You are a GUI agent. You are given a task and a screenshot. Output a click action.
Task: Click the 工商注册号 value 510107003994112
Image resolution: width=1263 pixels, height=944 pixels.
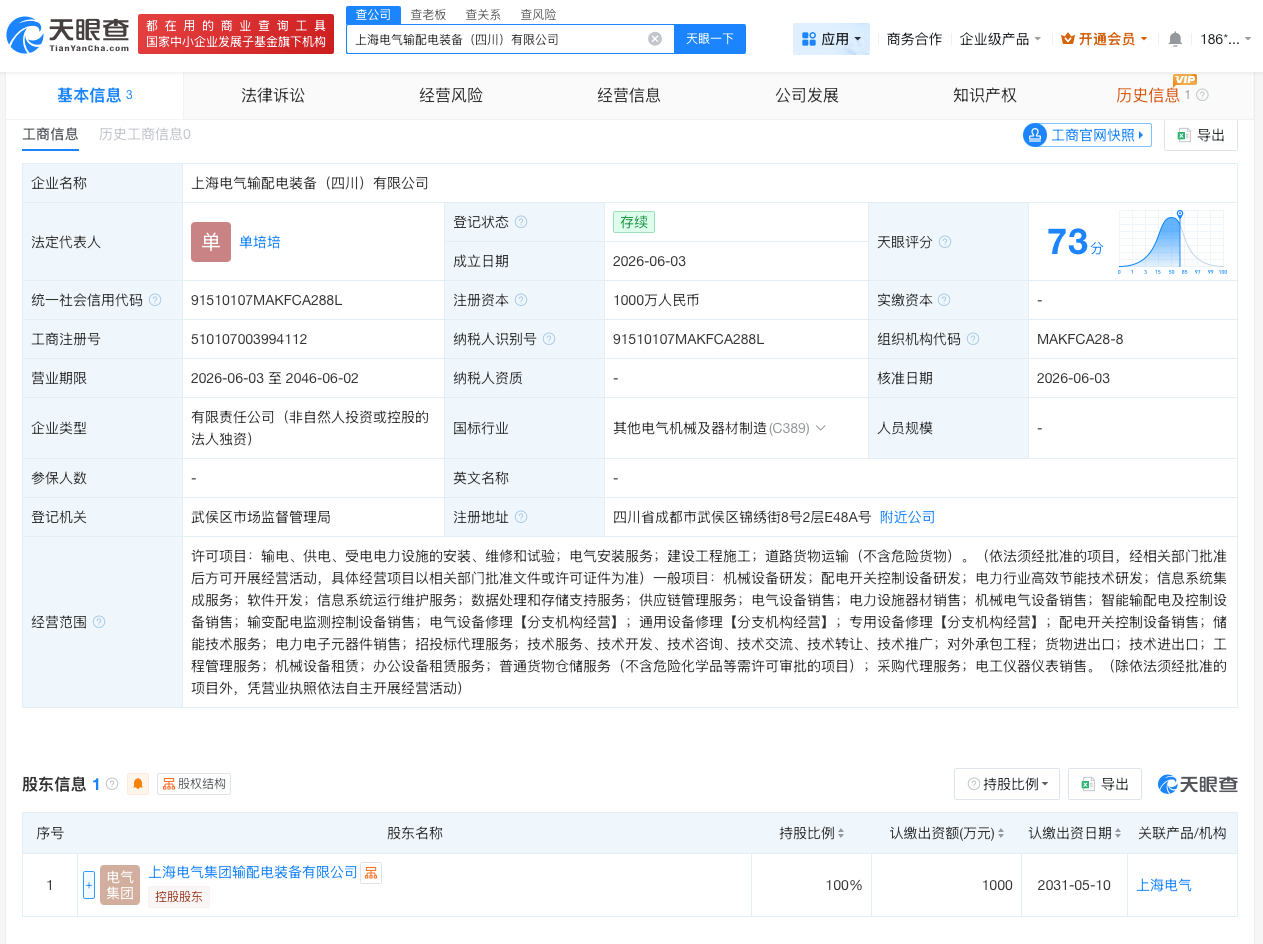point(249,339)
